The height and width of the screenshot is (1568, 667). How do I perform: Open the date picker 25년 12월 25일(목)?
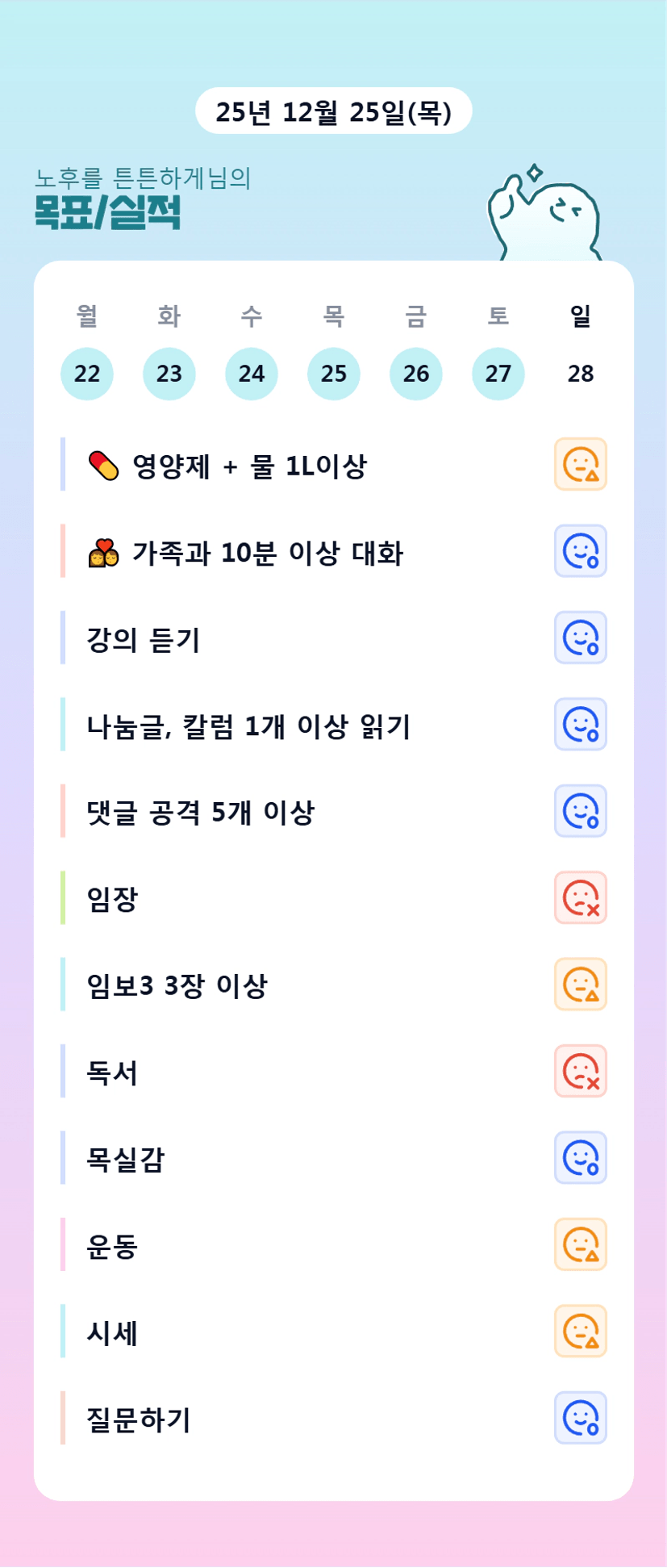click(333, 111)
